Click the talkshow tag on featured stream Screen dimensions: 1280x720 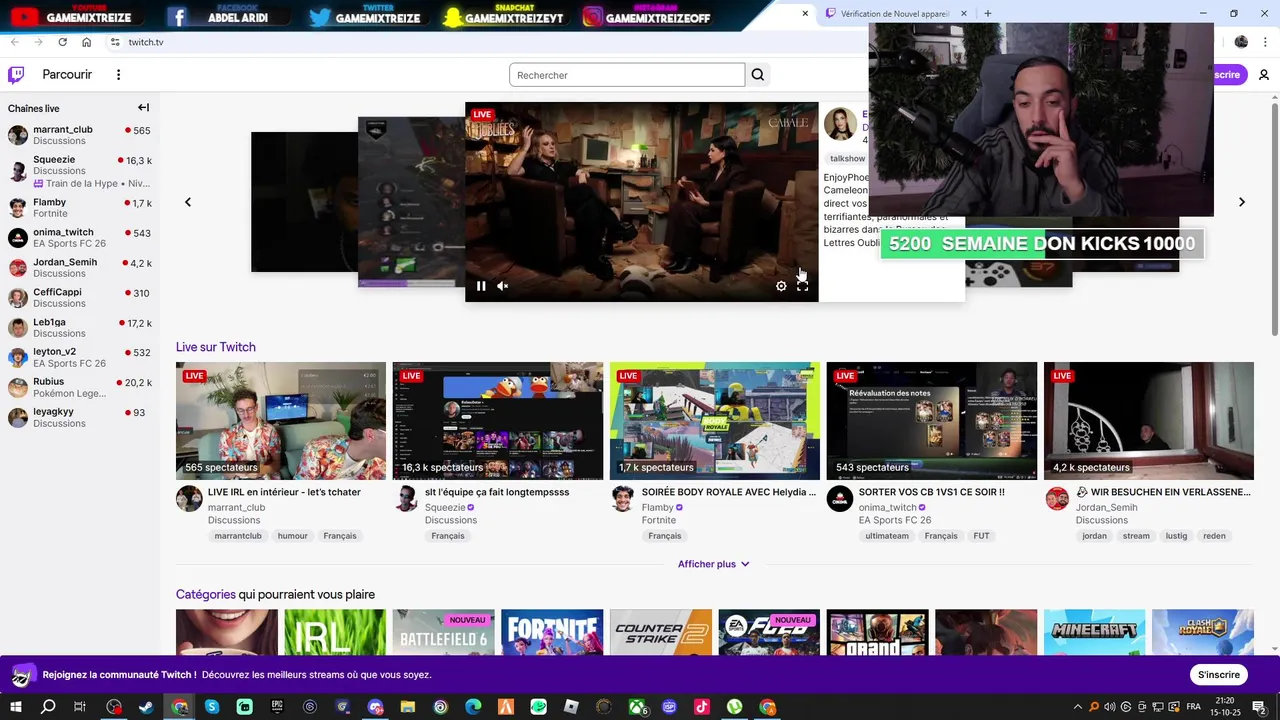click(x=847, y=159)
